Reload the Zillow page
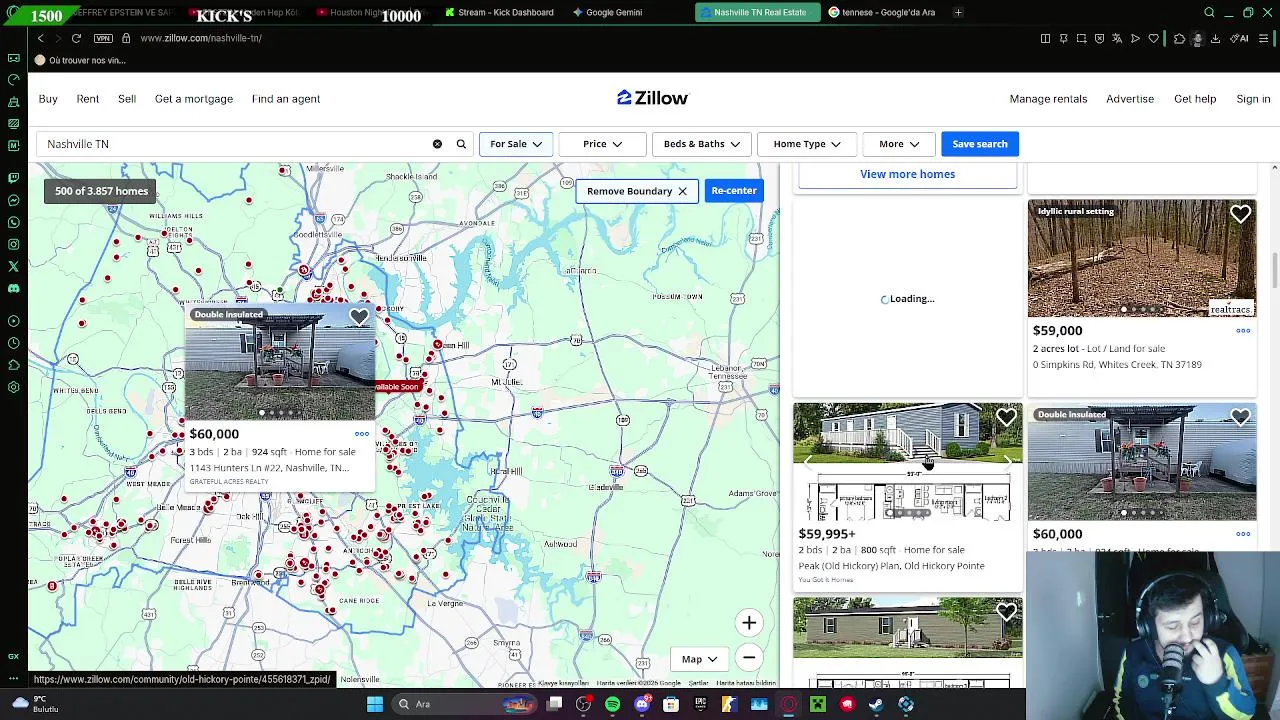The image size is (1280, 720). (x=76, y=38)
